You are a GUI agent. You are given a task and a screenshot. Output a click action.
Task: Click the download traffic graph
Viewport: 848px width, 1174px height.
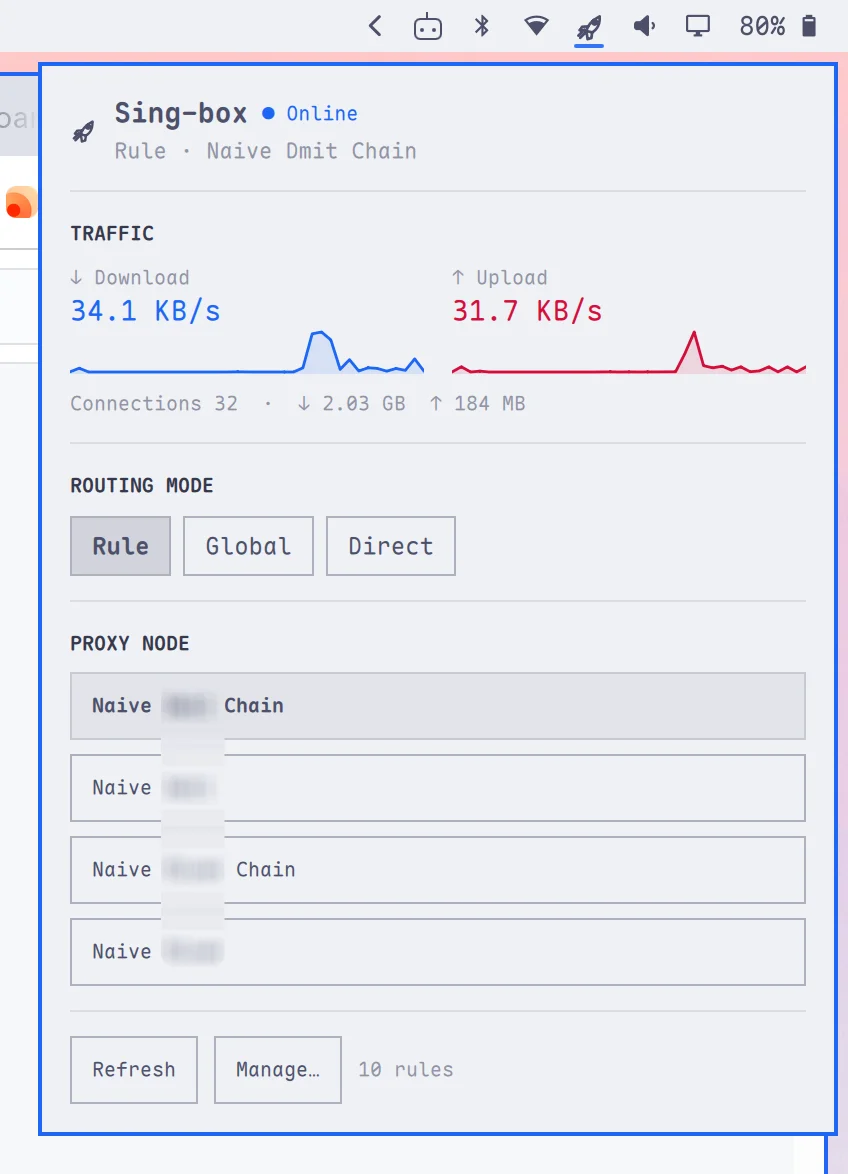coord(247,352)
